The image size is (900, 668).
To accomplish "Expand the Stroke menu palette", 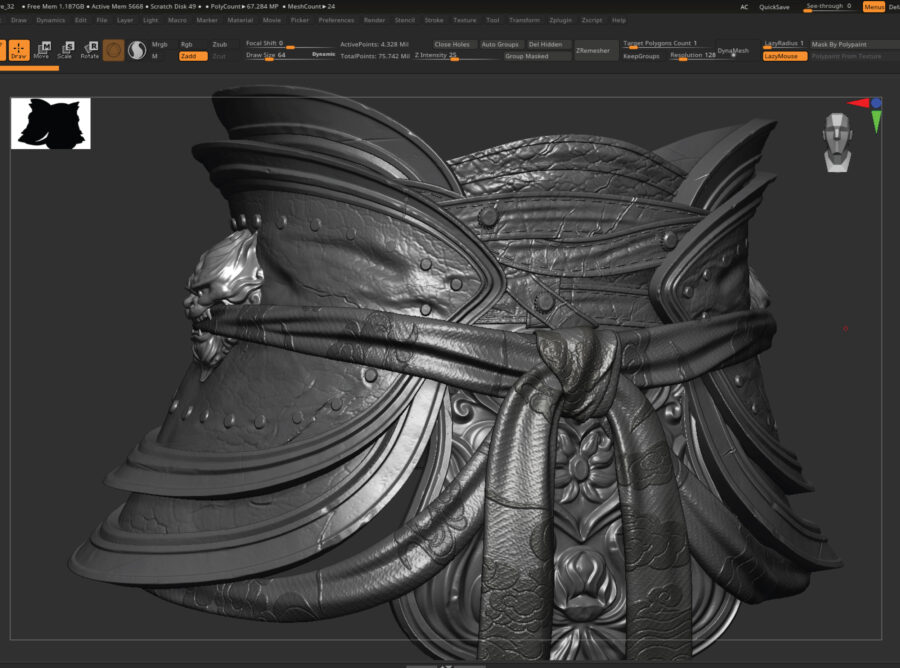I will pos(433,20).
